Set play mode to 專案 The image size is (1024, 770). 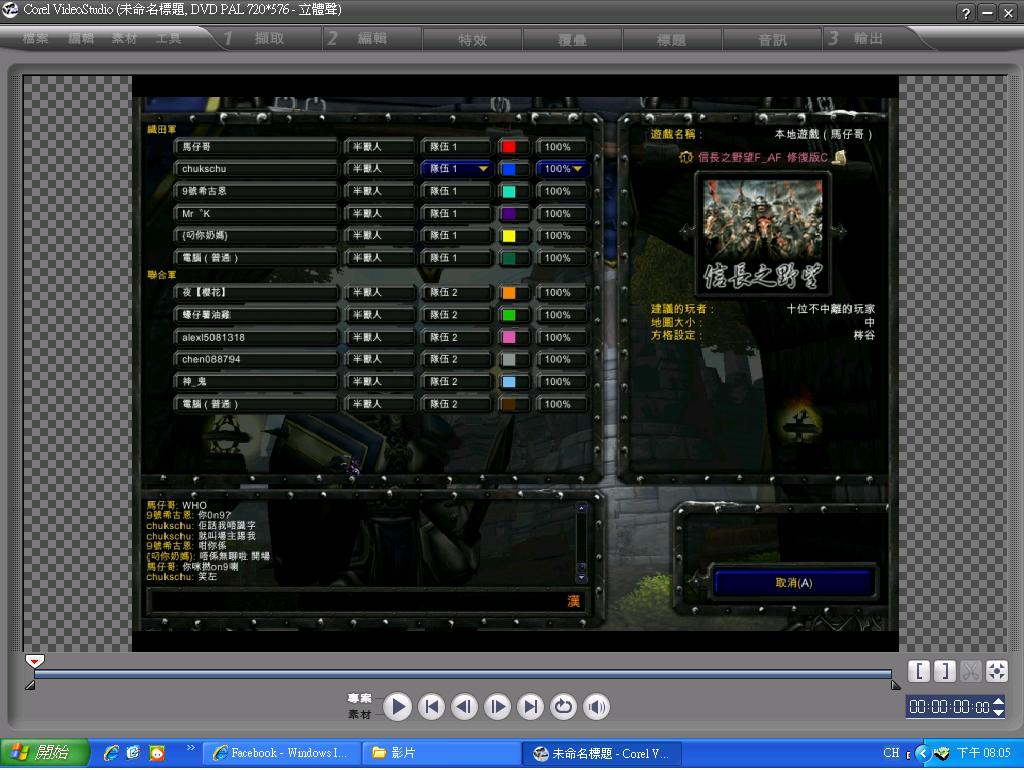point(359,698)
